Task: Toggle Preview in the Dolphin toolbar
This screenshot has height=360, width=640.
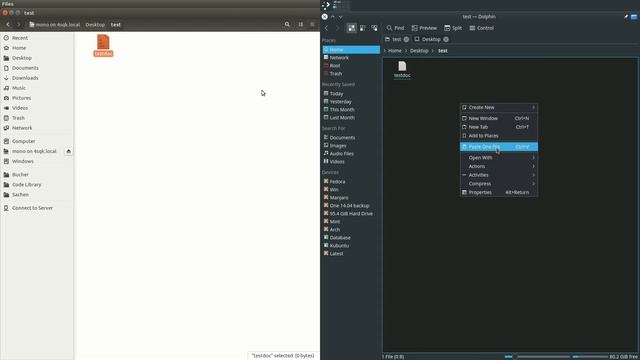Action: 424,28
